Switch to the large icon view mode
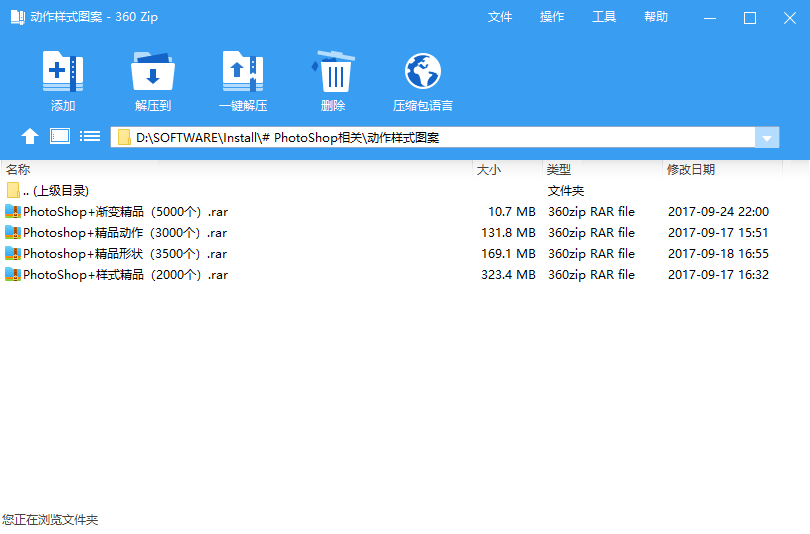 [x=60, y=137]
